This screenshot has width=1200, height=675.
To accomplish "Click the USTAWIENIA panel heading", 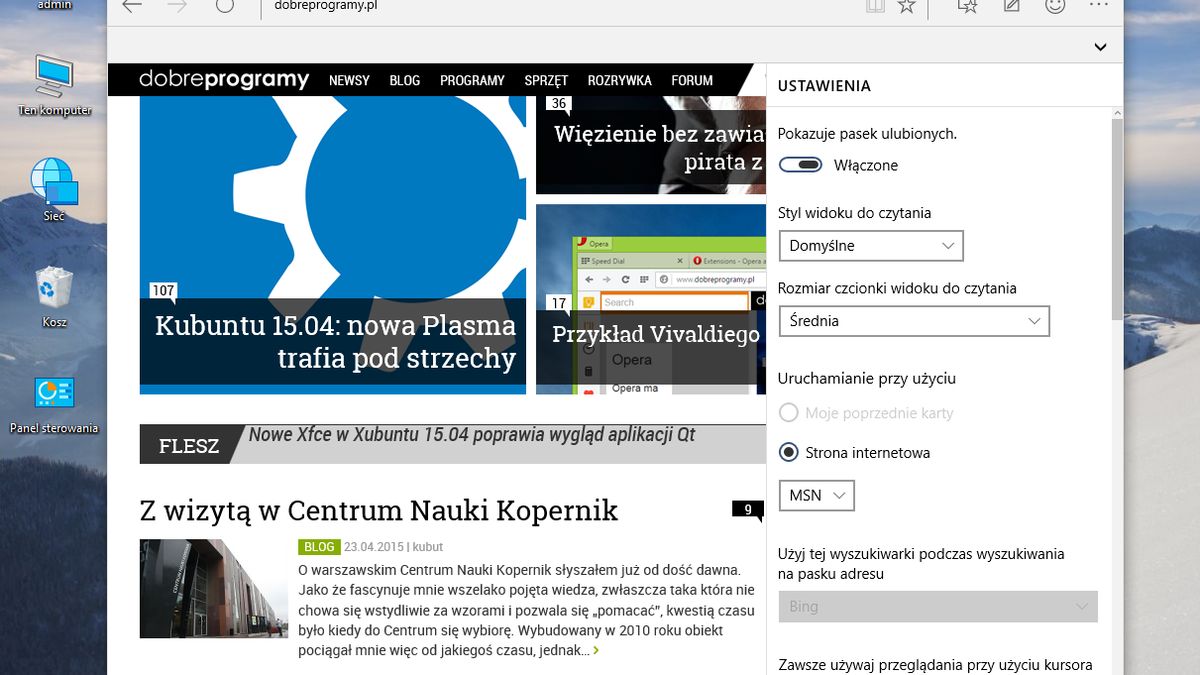I will (824, 86).
